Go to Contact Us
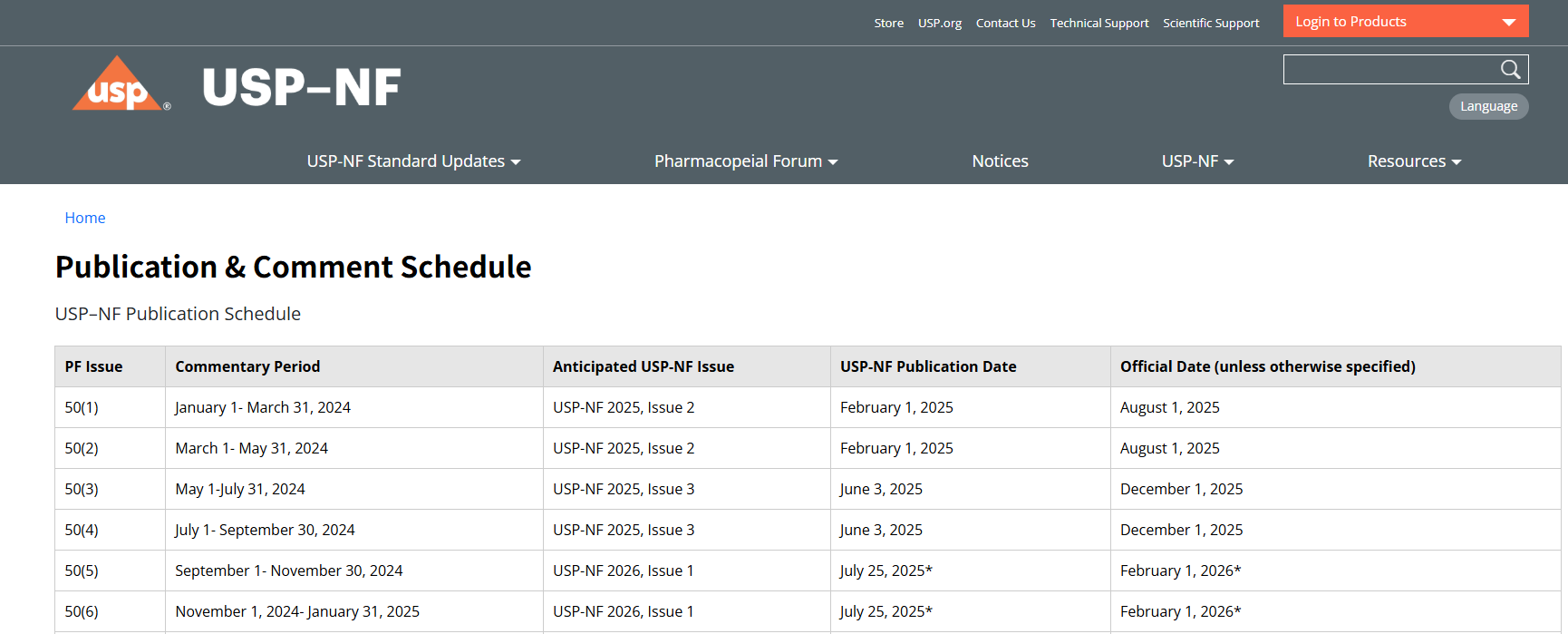Viewport: 1568px width, 634px height. point(1005,23)
